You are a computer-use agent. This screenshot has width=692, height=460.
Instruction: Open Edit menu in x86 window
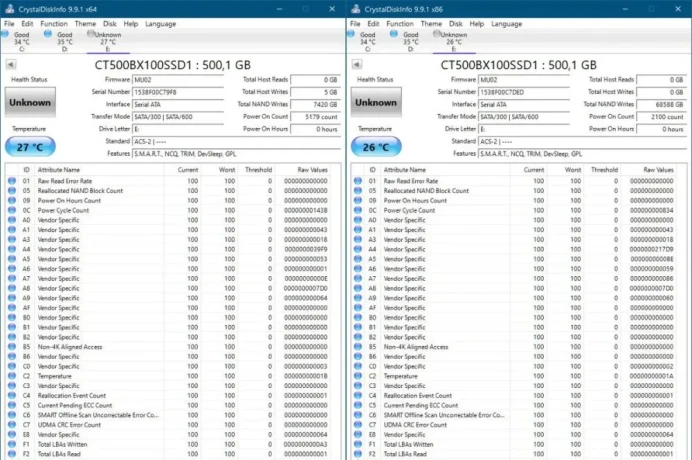click(373, 24)
